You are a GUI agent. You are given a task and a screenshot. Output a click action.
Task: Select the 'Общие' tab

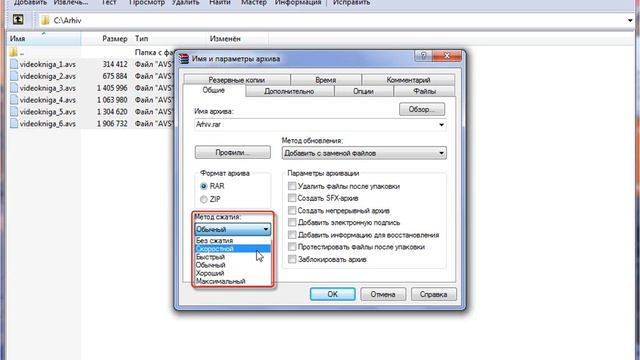point(214,90)
